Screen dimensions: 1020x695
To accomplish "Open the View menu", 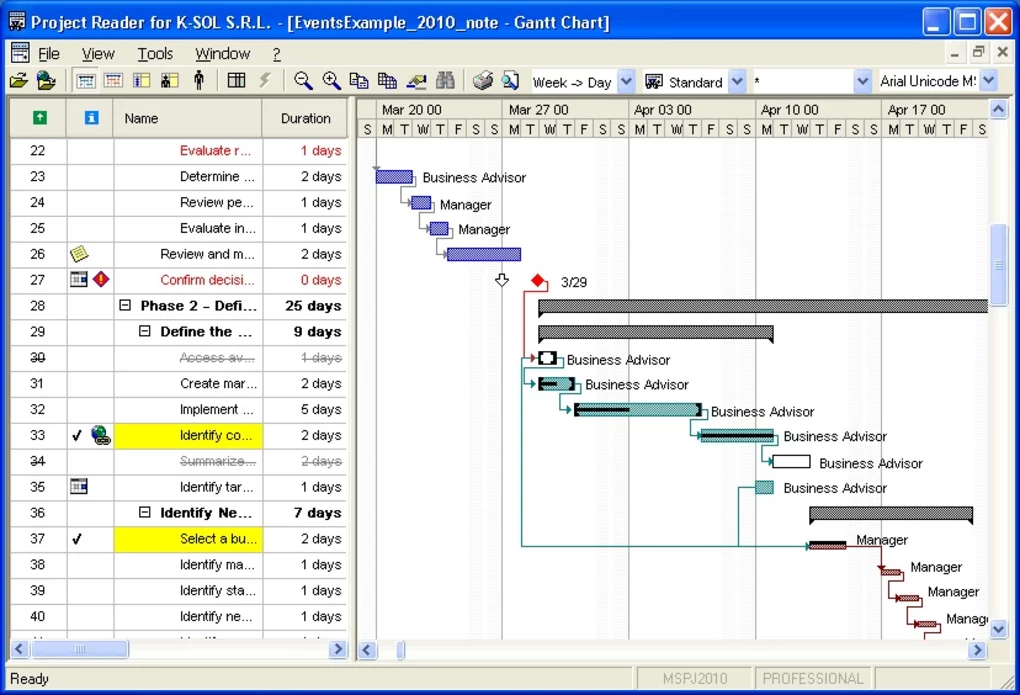I will tap(97, 54).
